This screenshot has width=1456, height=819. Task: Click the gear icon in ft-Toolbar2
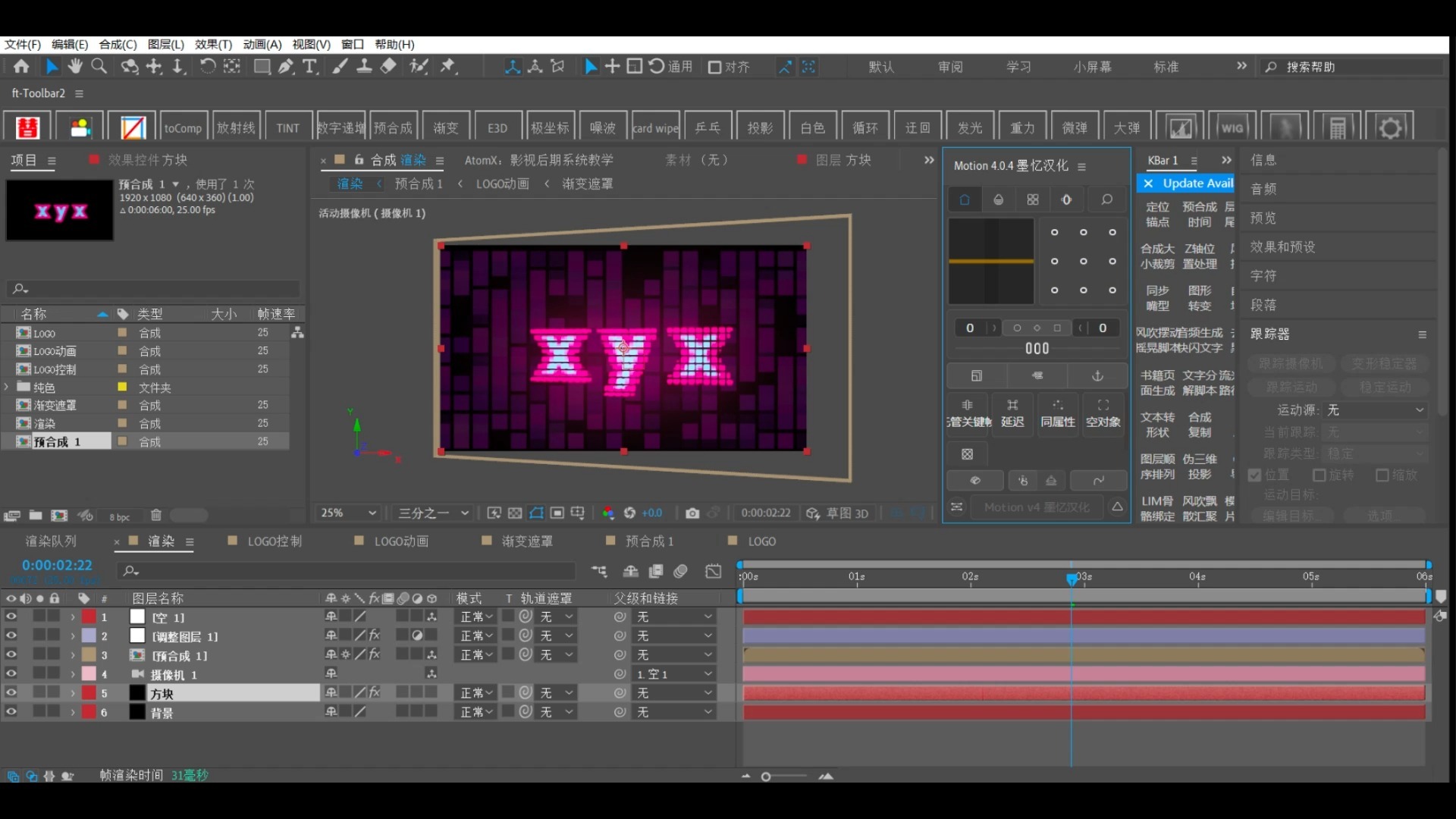pos(1391,127)
